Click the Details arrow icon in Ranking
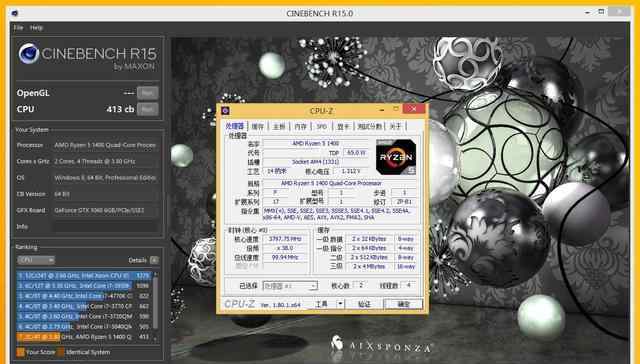Viewport: 640px width, 364px height. [x=154, y=260]
